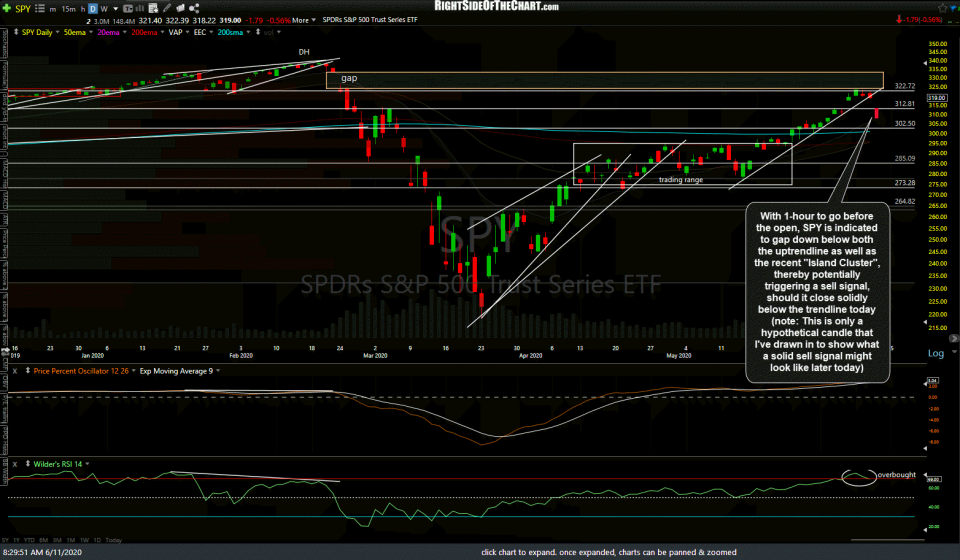Click the layout pages icon
This screenshot has width=960, height=560.
tap(181, 9)
